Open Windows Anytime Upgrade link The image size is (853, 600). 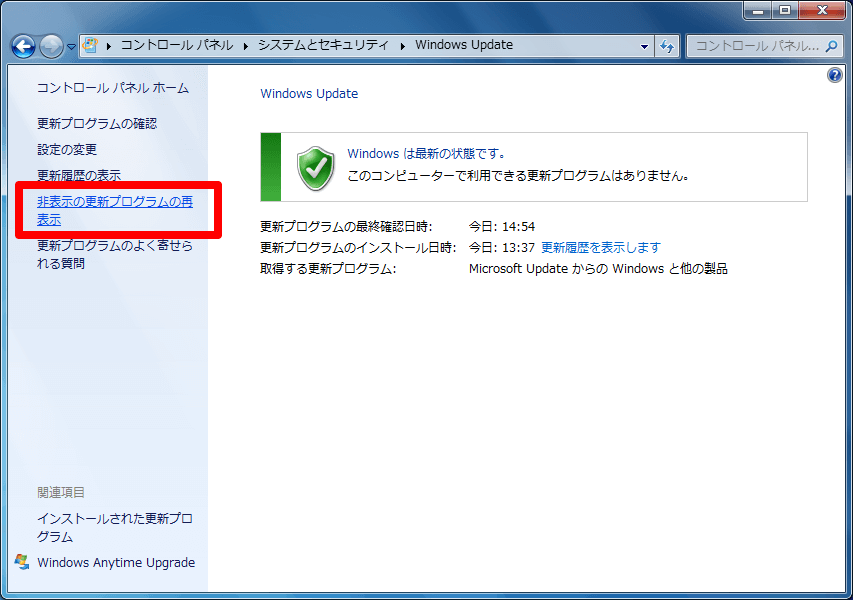[116, 562]
